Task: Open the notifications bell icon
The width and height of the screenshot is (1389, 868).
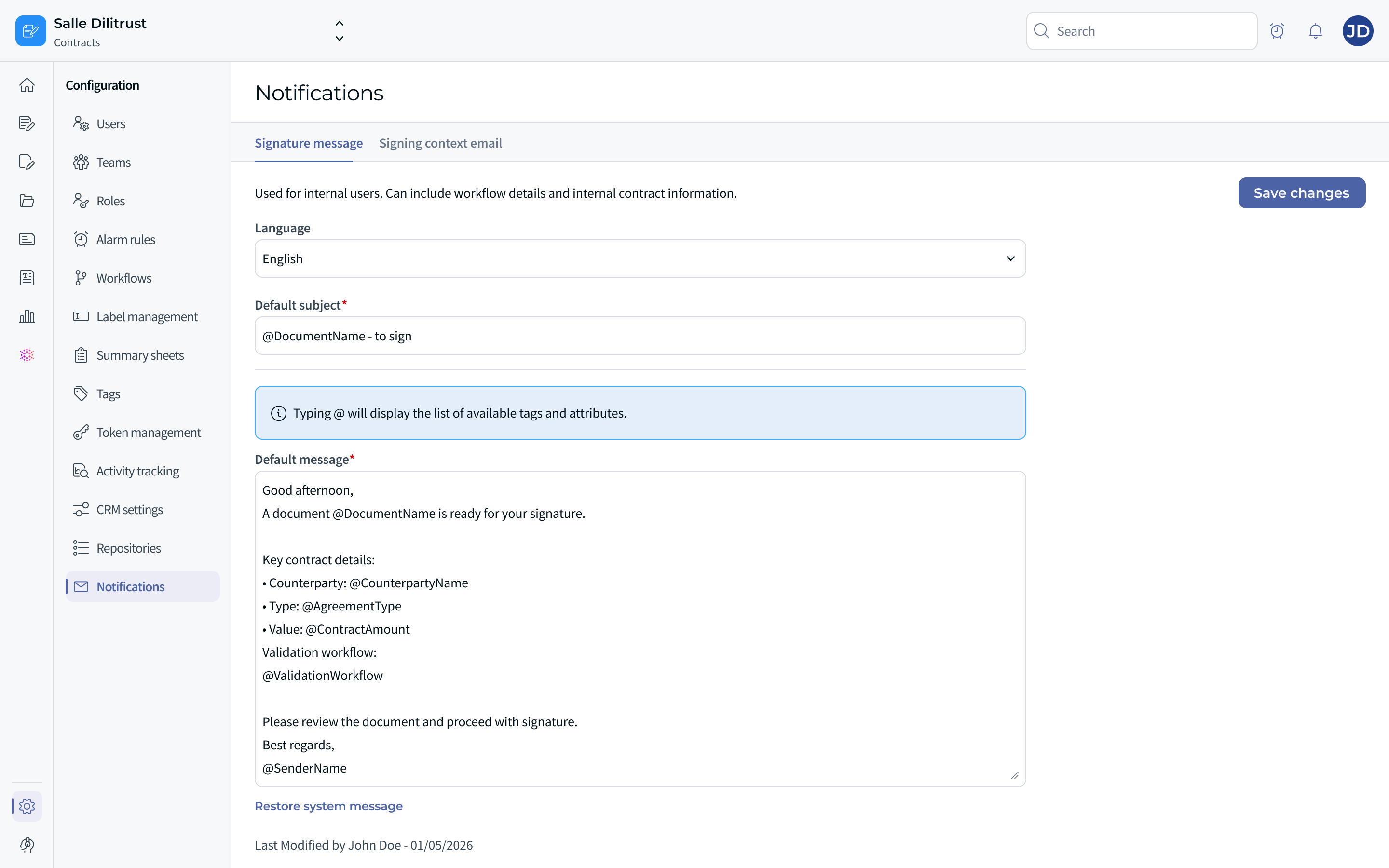Action: coord(1316,31)
